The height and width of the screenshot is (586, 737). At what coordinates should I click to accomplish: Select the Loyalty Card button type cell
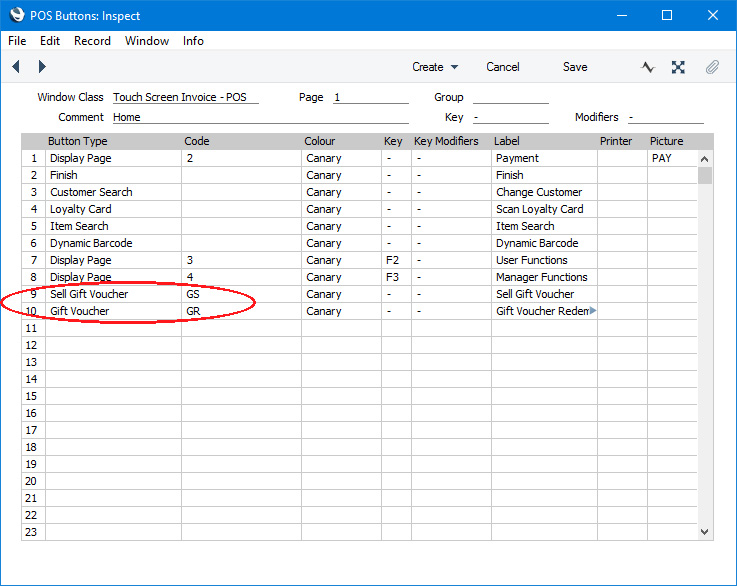tap(113, 209)
